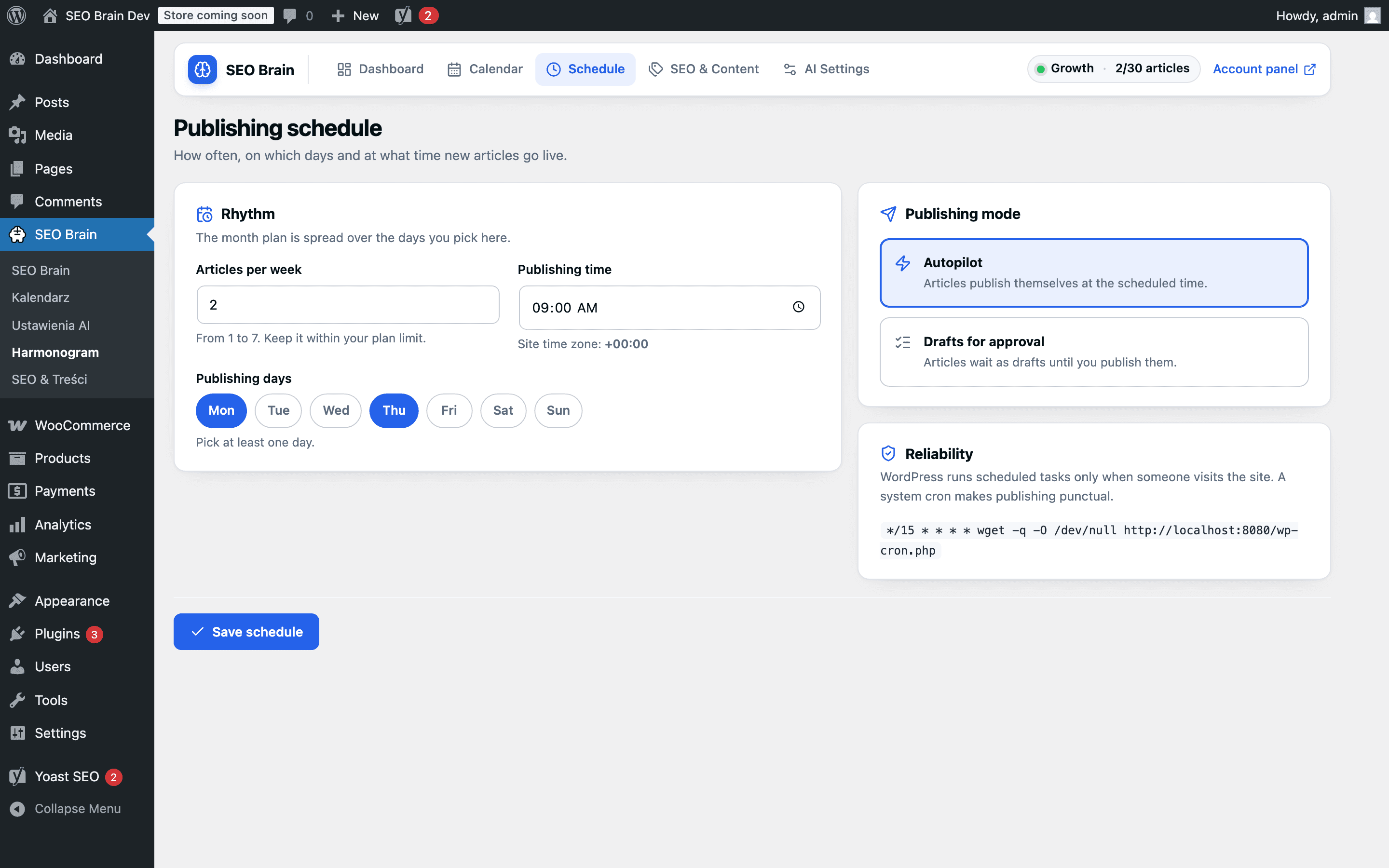Toggle Mon publishing day
This screenshot has height=868, width=1389.
pyautogui.click(x=221, y=410)
